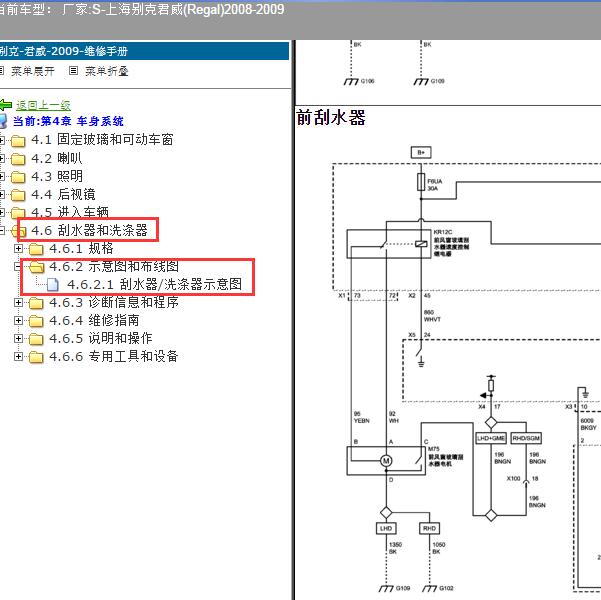Select 4.3 照明 tree item
601x600 pixels.
coord(57,176)
